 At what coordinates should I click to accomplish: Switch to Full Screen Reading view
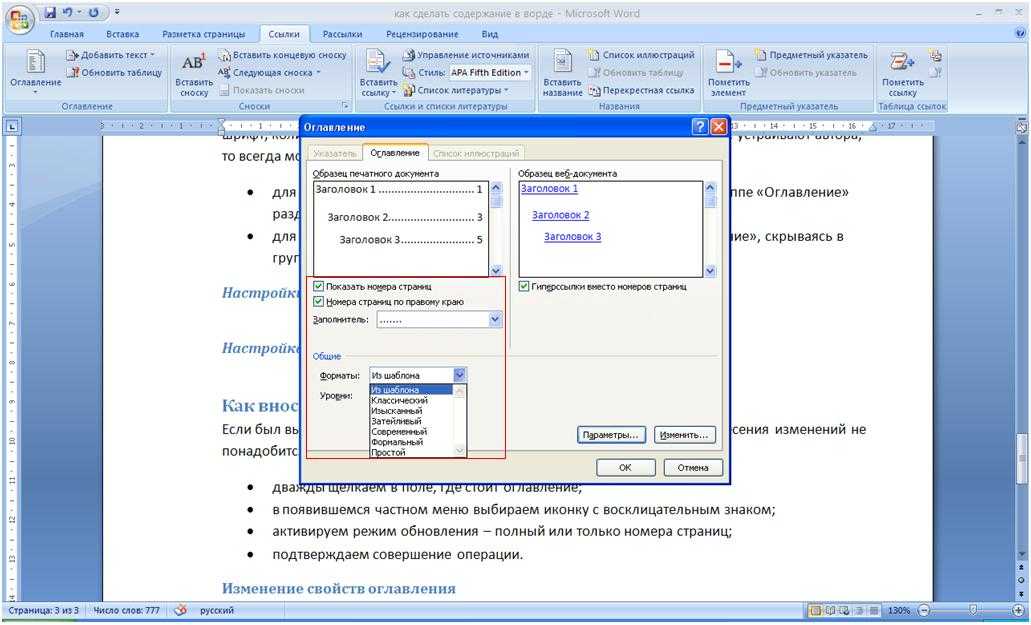point(829,611)
